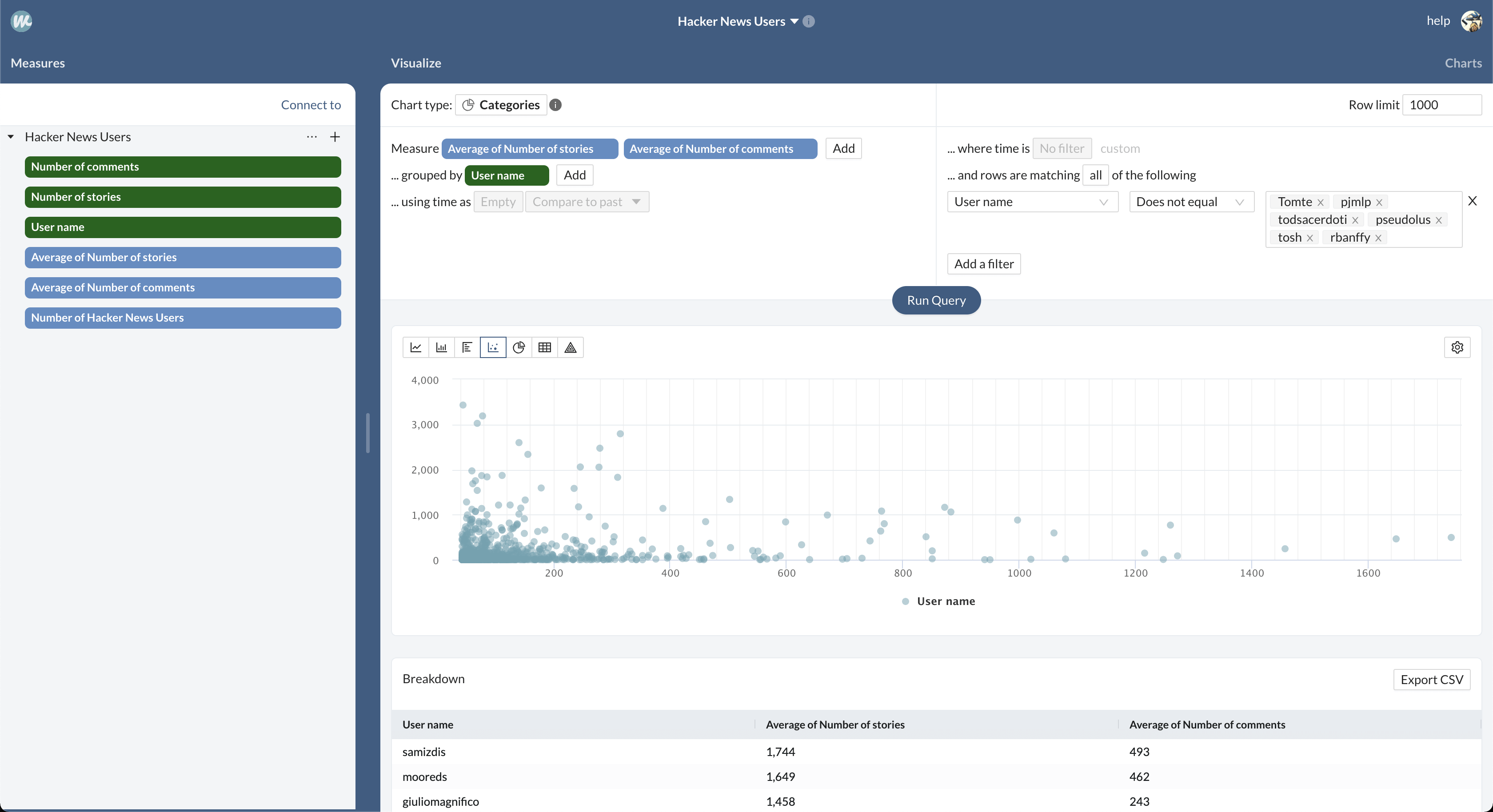Remove the pseudolus filter tag
Viewport: 1493px width, 812px height.
[x=1438, y=220]
